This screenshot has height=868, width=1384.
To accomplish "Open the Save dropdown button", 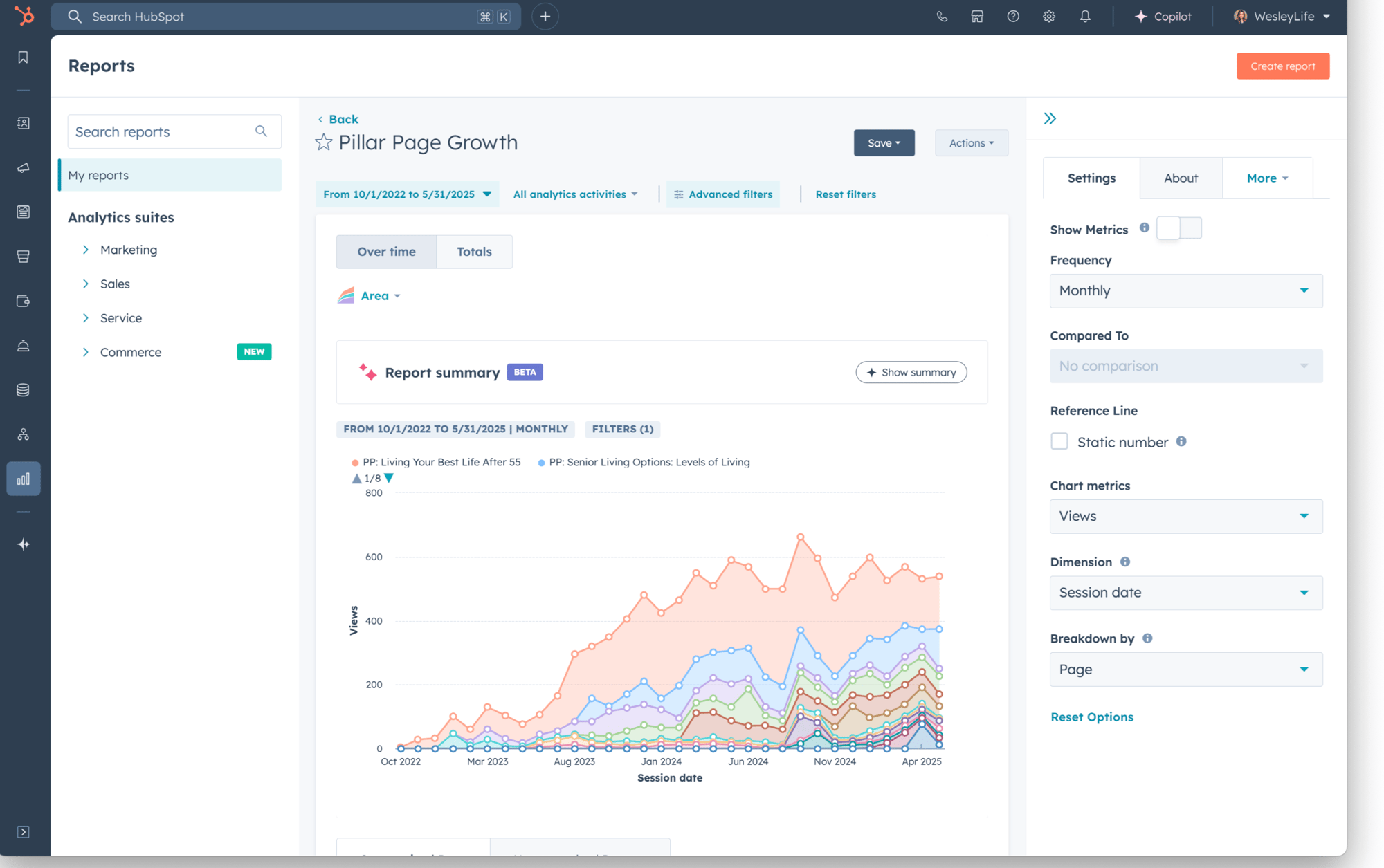I will 884,143.
